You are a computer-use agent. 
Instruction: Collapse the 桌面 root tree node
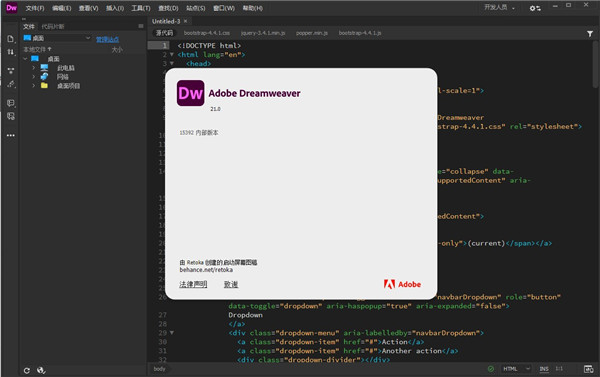[x=25, y=59]
